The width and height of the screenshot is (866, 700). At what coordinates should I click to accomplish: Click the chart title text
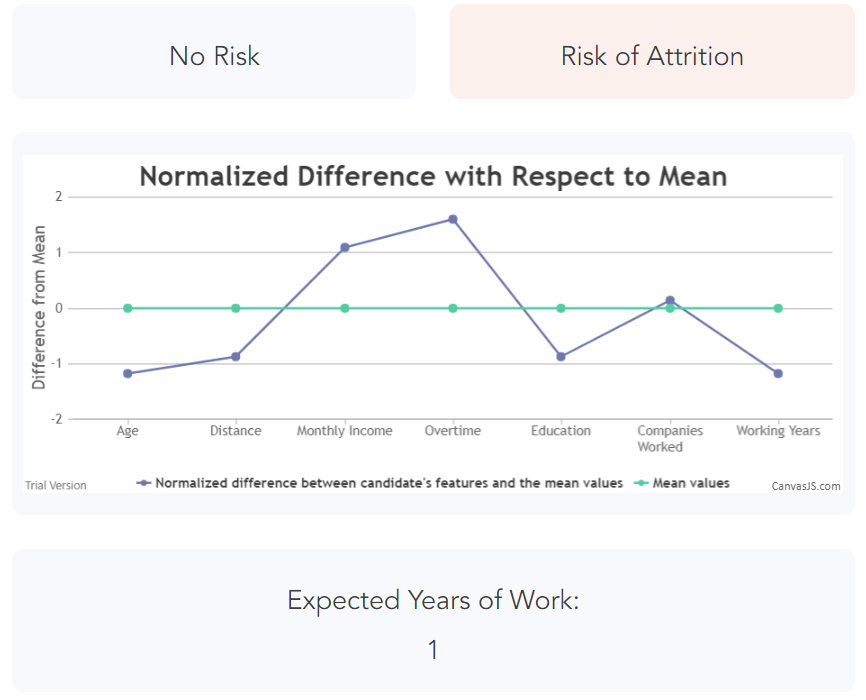pyautogui.click(x=432, y=177)
